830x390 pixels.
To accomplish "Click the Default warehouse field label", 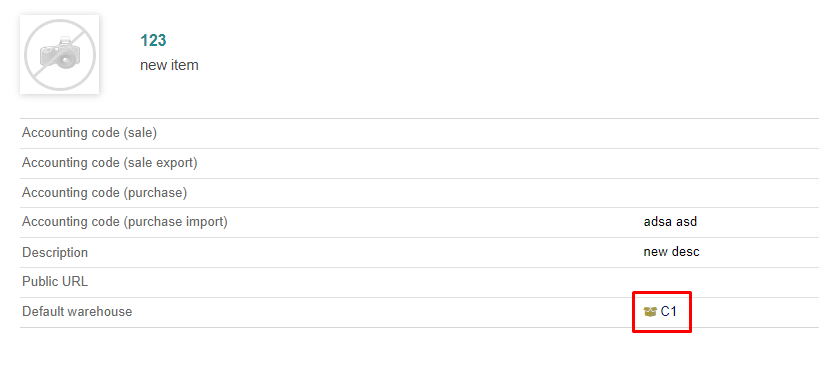I will (x=77, y=312).
